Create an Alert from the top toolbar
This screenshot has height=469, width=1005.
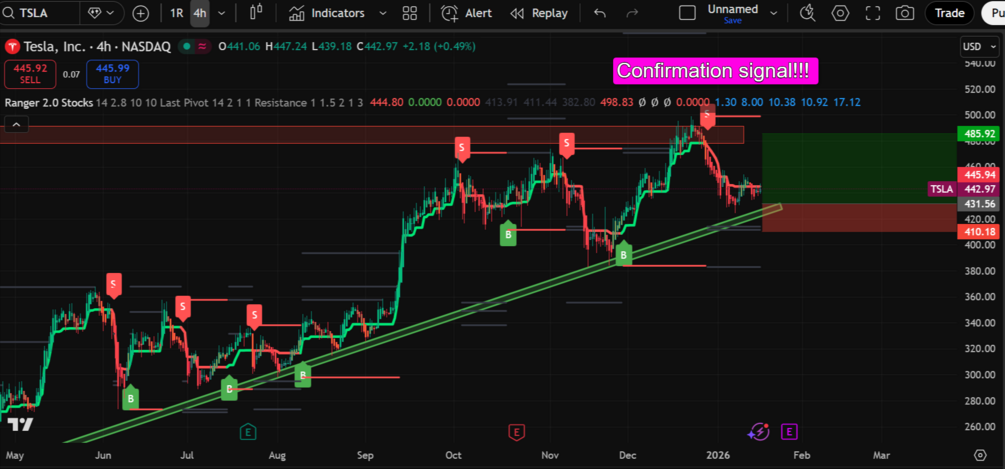[467, 13]
